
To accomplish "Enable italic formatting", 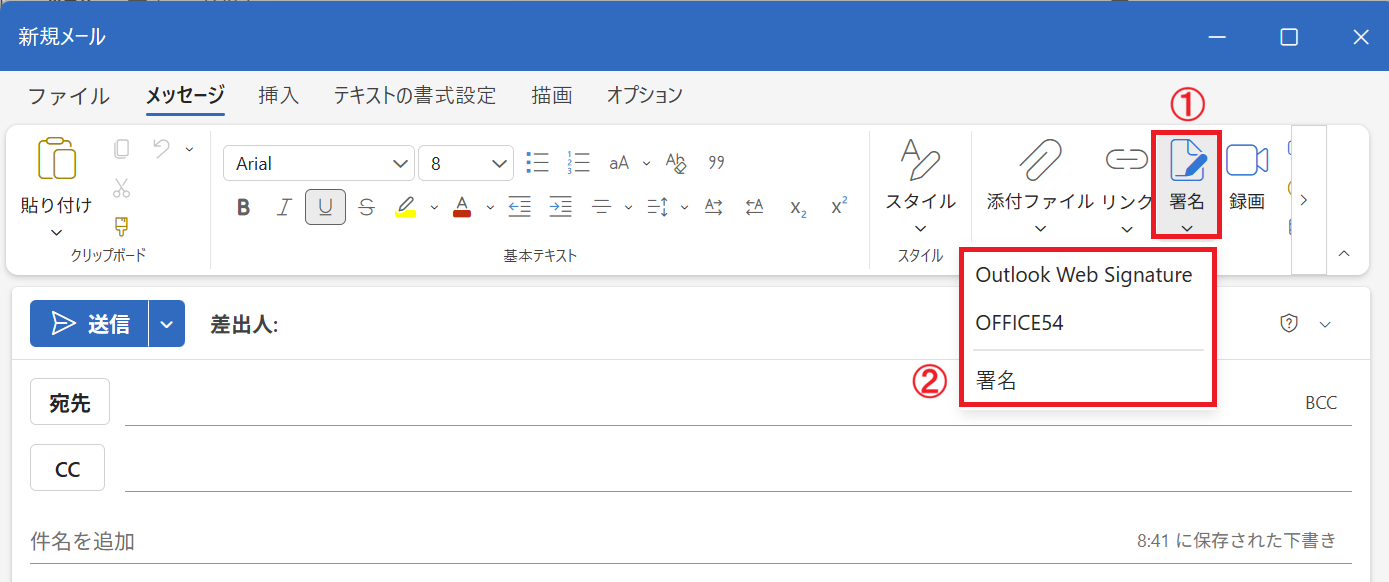I will tap(284, 206).
